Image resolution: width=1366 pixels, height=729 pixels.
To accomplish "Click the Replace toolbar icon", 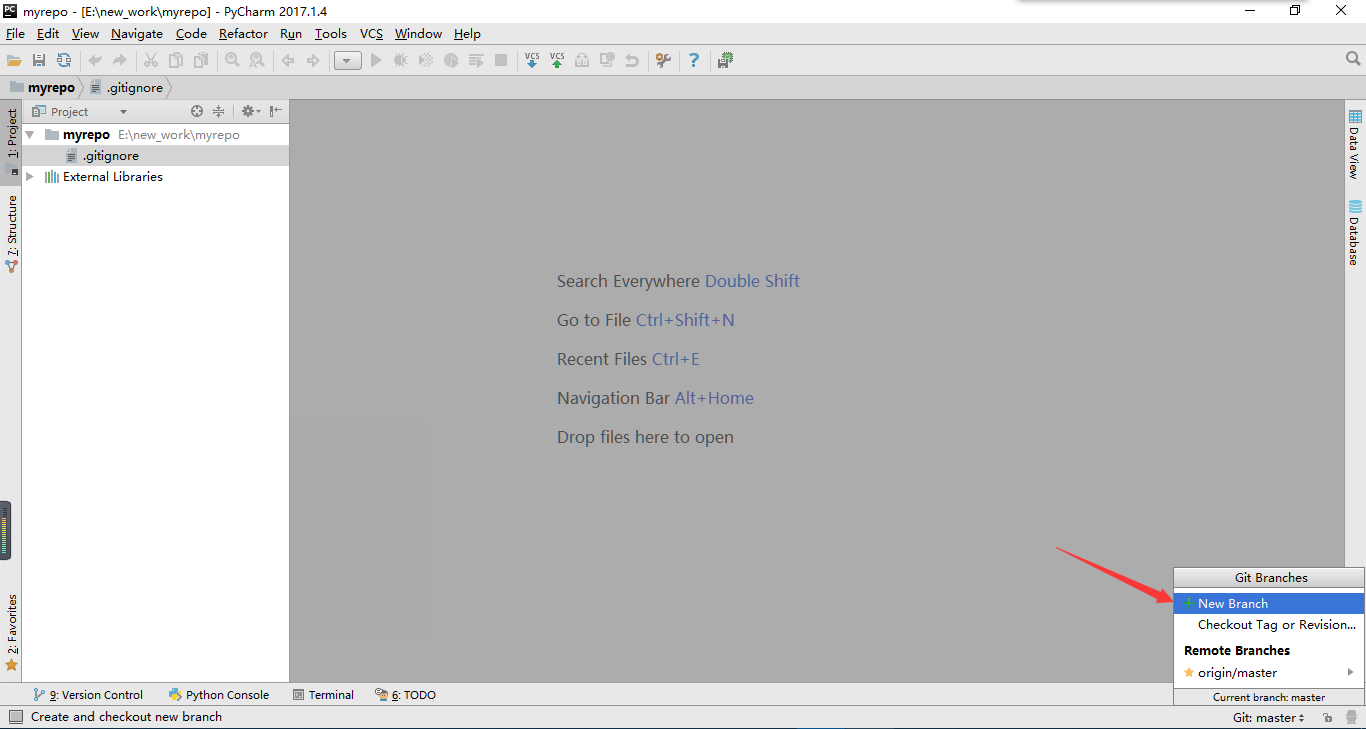I will (x=257, y=61).
